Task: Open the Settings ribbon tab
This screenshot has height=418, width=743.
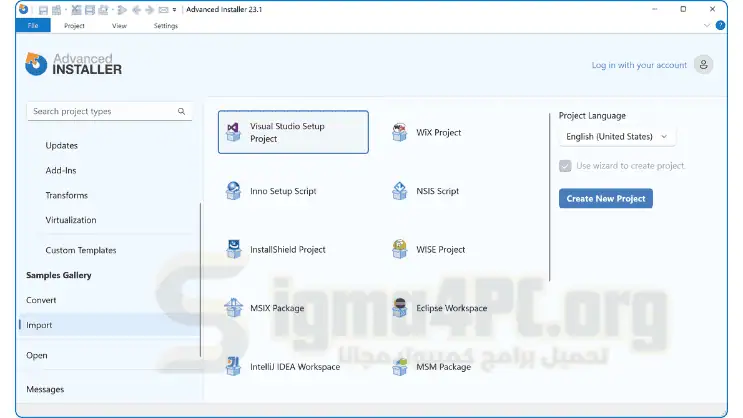Action: pos(166,26)
